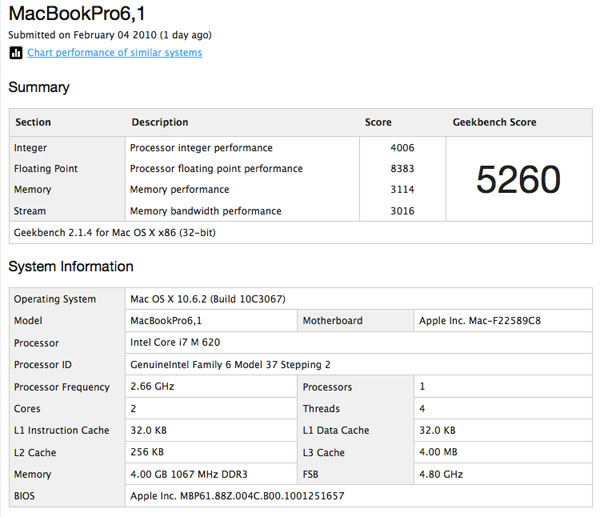Click the 2.66 GHz processor frequency value

(x=152, y=387)
